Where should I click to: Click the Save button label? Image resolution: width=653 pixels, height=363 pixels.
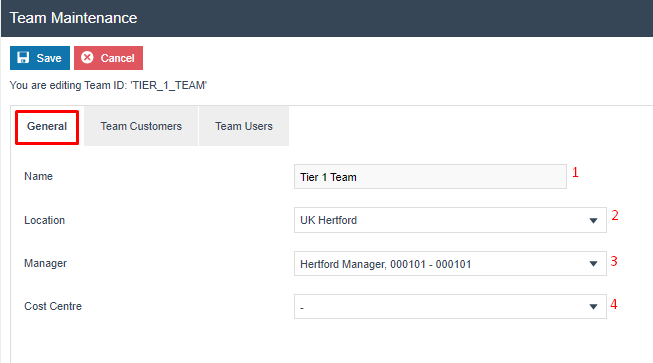(49, 58)
